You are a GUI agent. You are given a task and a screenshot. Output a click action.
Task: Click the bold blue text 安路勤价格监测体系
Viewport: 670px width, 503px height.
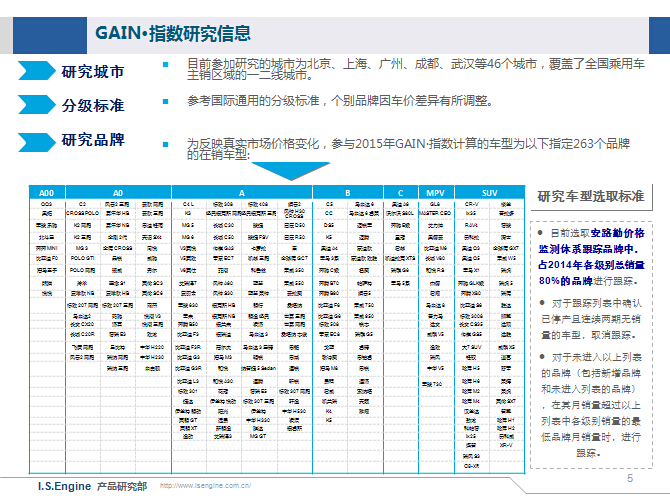[592, 241]
